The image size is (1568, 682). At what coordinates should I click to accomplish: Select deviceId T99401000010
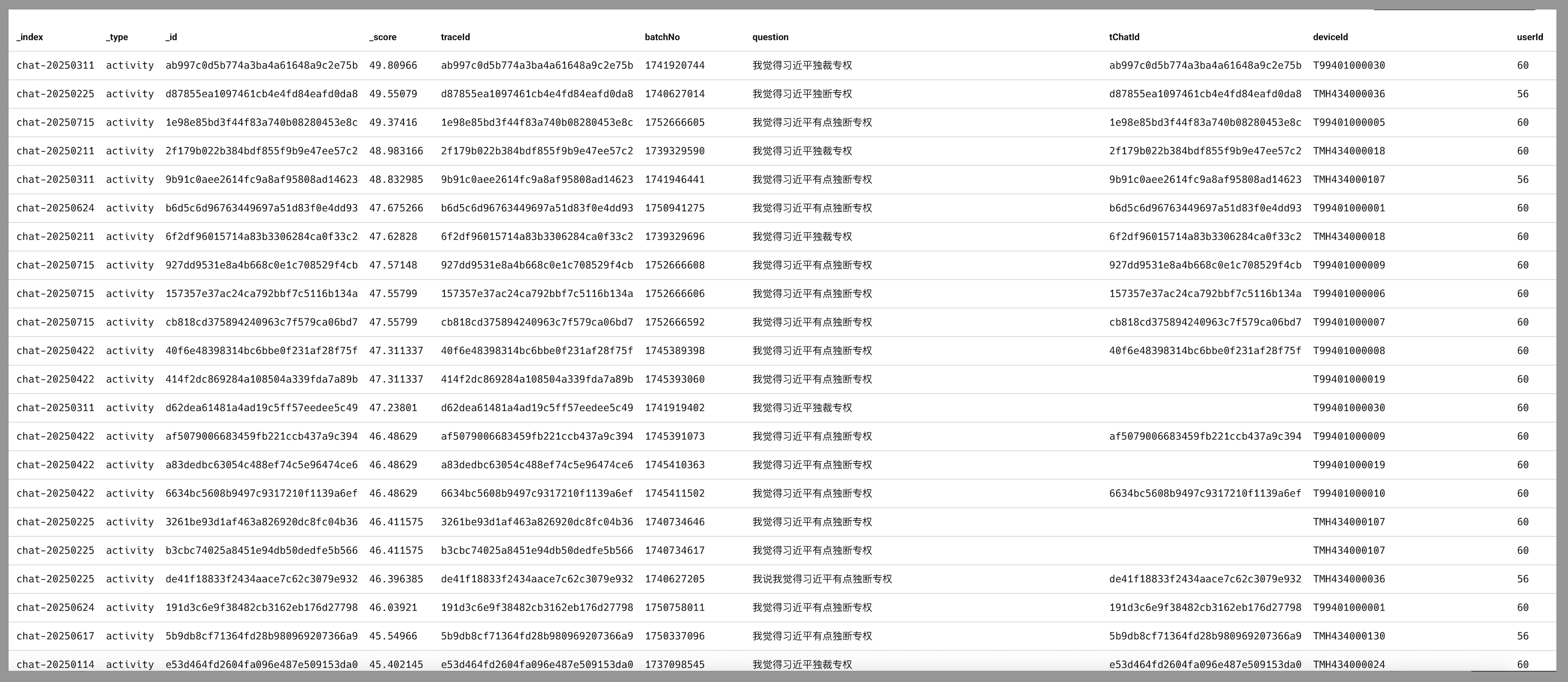click(x=1349, y=494)
